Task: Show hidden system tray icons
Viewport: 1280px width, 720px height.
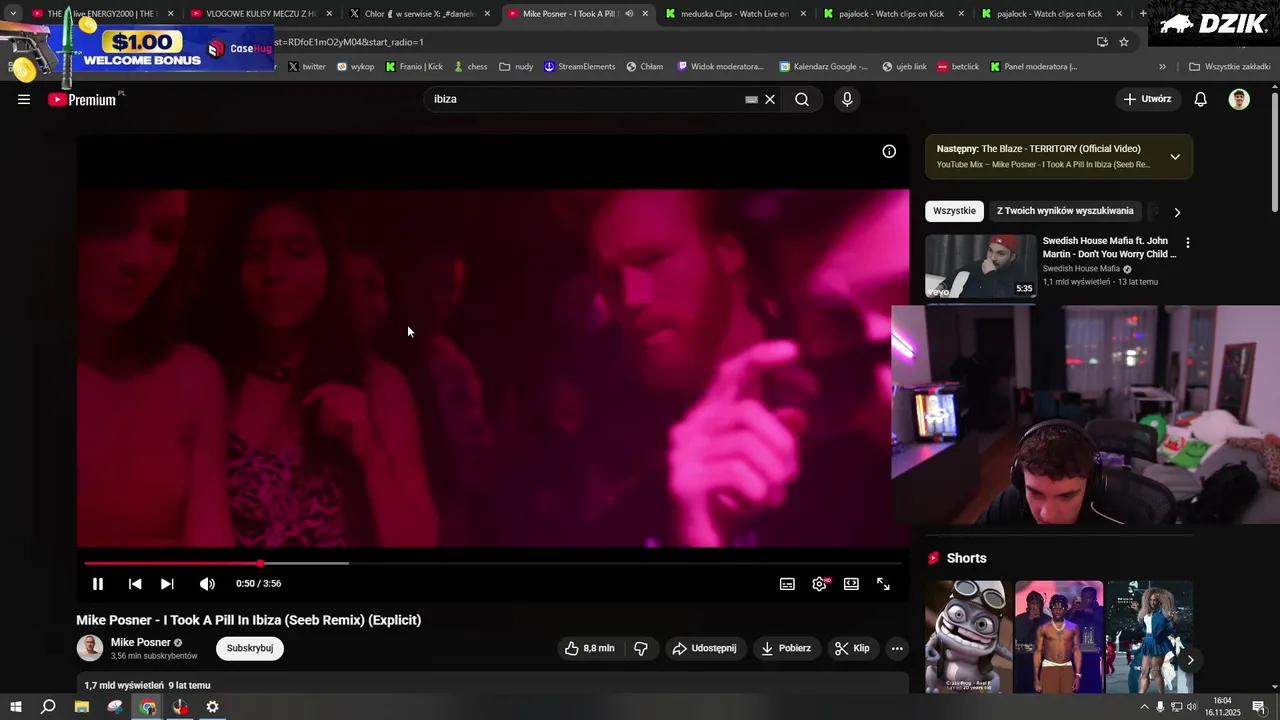Action: tap(1144, 707)
